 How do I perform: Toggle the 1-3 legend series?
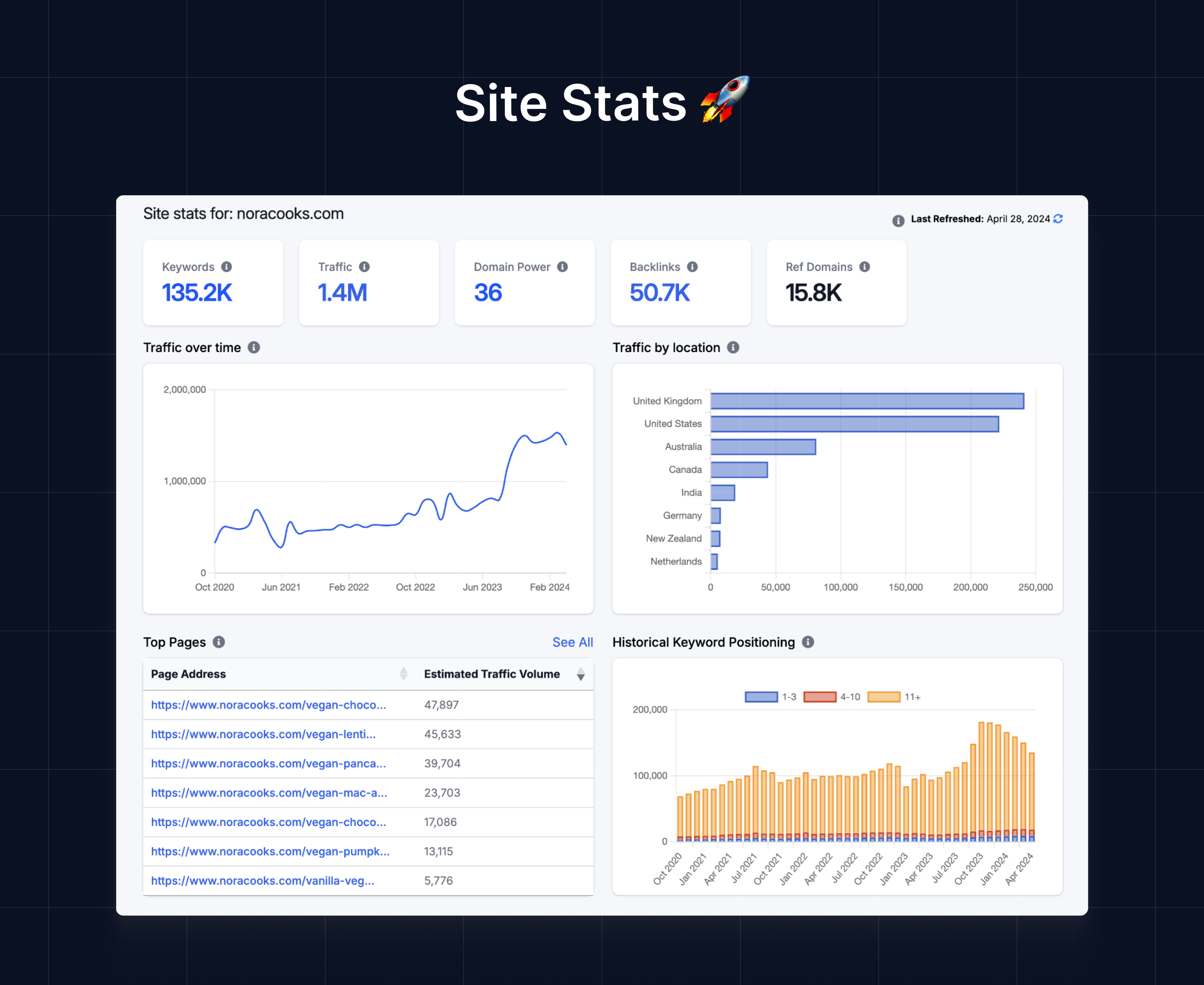click(770, 697)
